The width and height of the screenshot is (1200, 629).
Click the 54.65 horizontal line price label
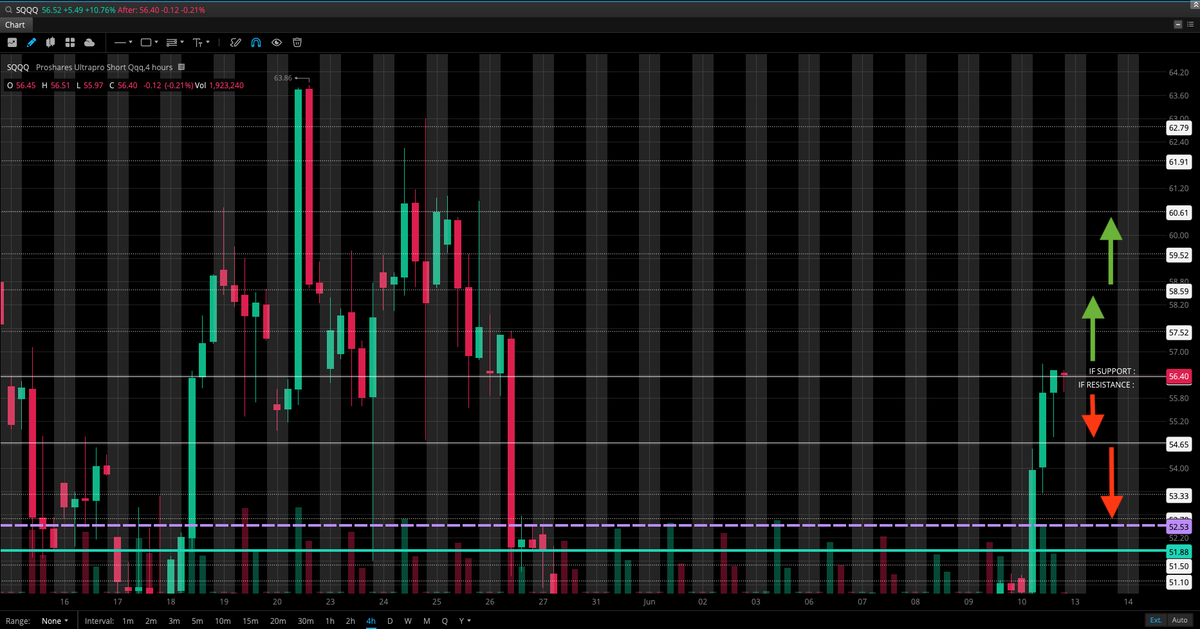[1178, 444]
